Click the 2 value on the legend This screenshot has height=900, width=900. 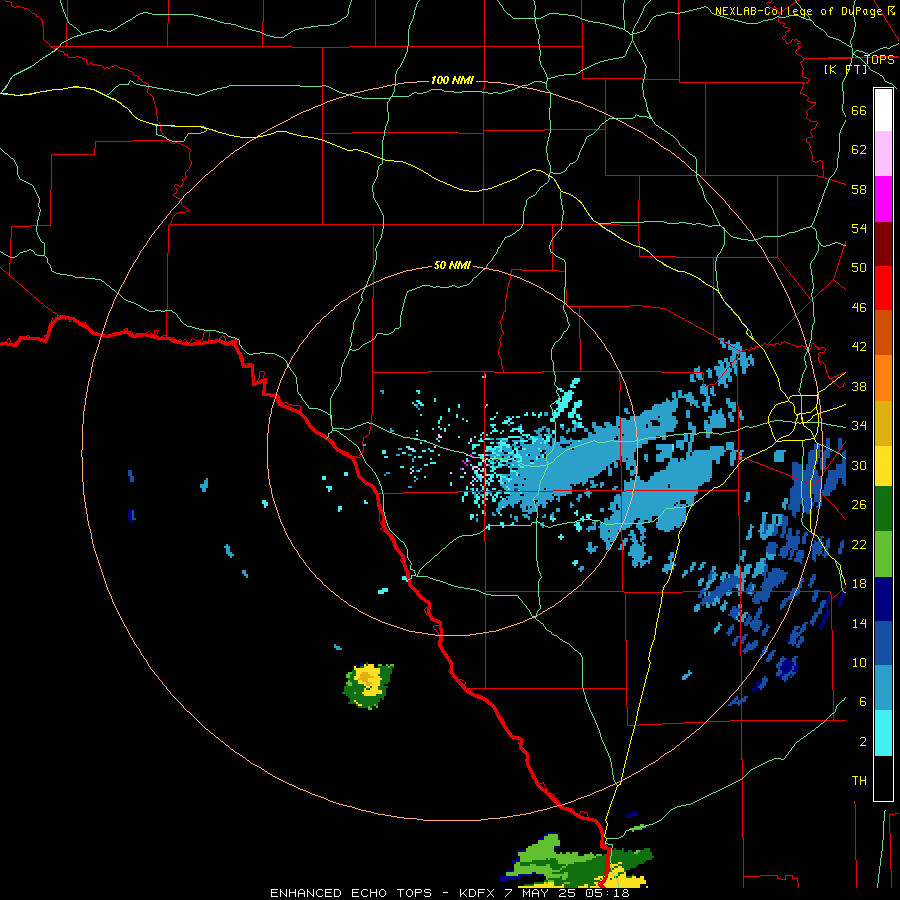(863, 742)
